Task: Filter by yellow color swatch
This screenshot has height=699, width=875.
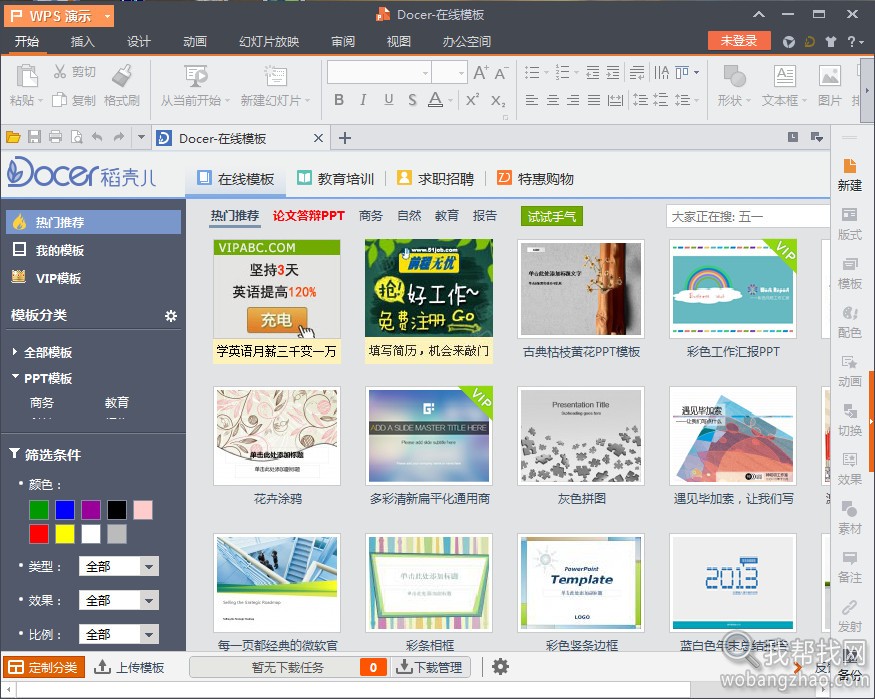Action: pos(65,534)
